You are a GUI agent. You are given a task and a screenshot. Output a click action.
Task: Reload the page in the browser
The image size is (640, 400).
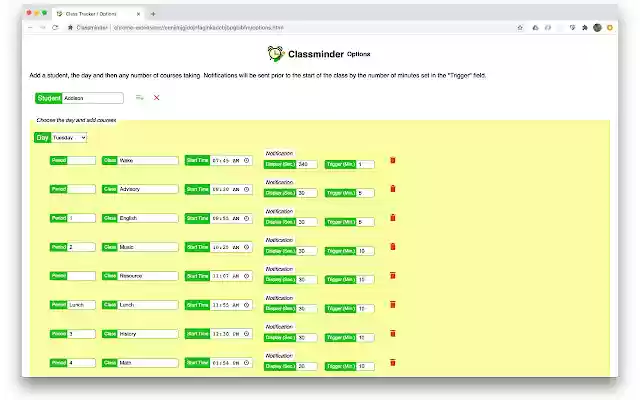pos(56,28)
